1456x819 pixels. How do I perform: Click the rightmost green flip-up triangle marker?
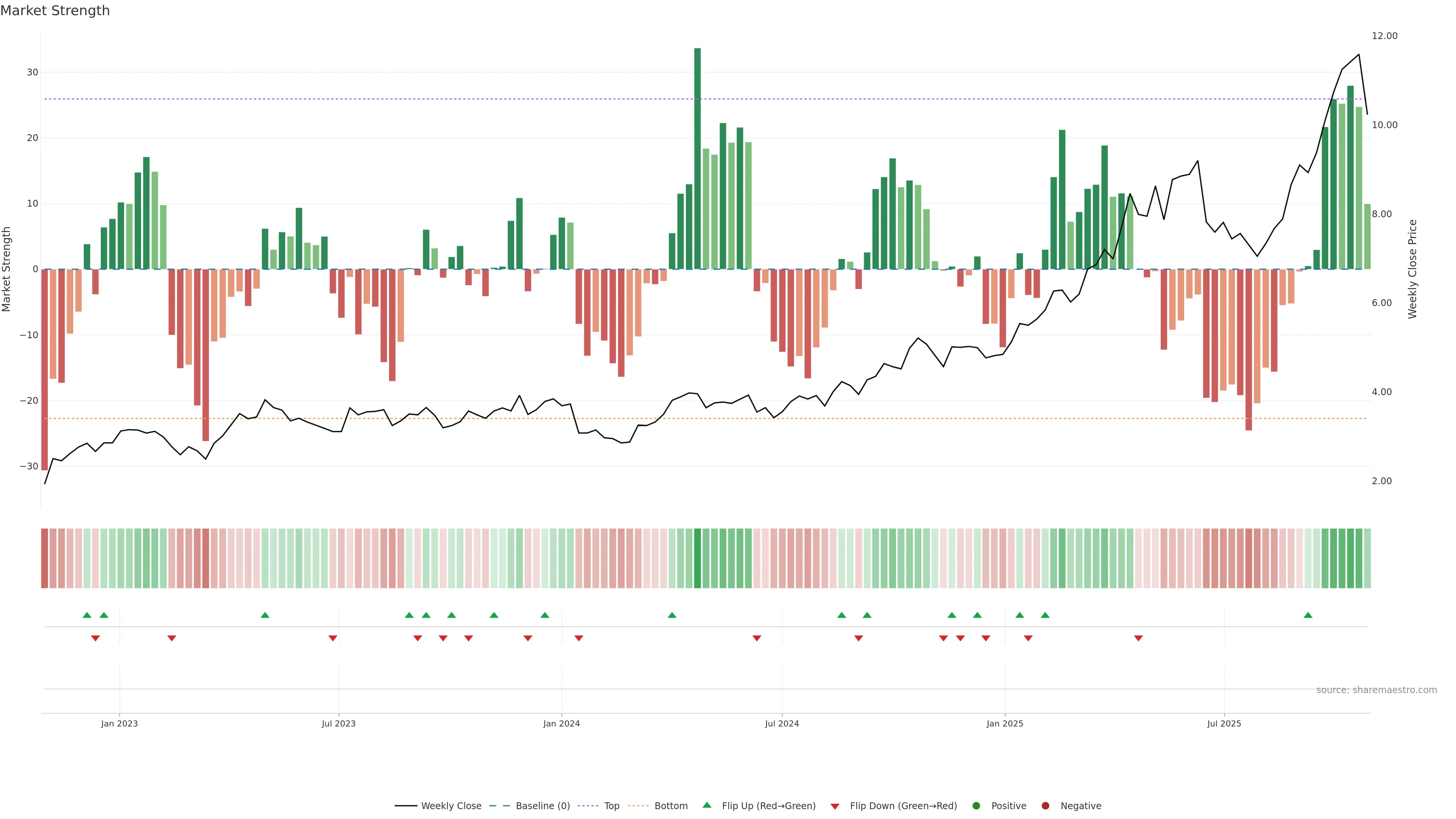1308,615
